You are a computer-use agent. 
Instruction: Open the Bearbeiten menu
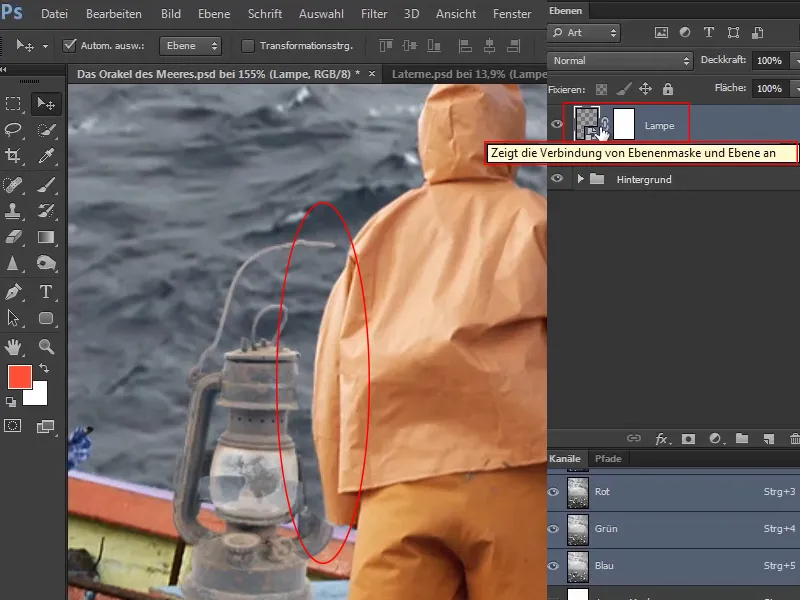tap(114, 14)
